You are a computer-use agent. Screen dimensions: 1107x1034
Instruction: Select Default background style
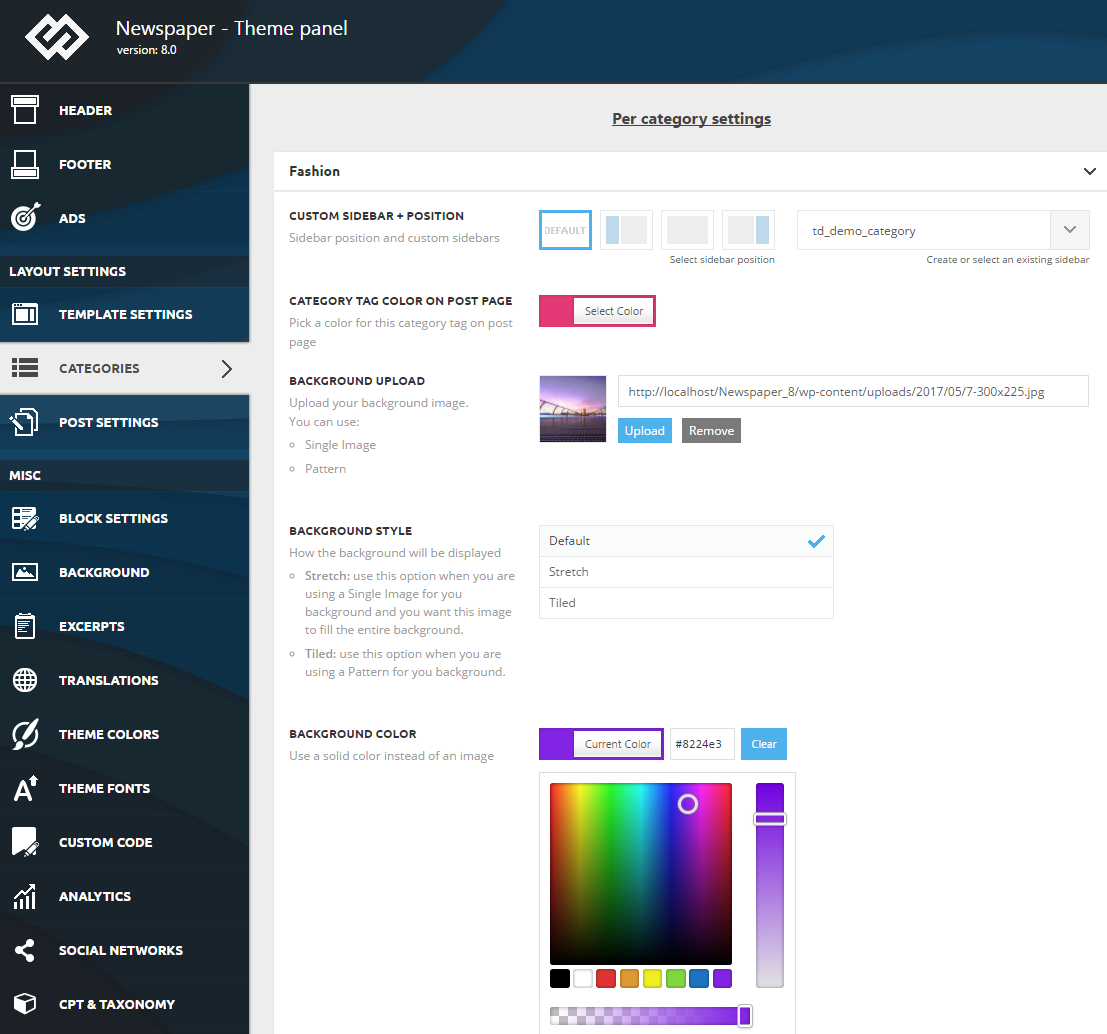686,541
